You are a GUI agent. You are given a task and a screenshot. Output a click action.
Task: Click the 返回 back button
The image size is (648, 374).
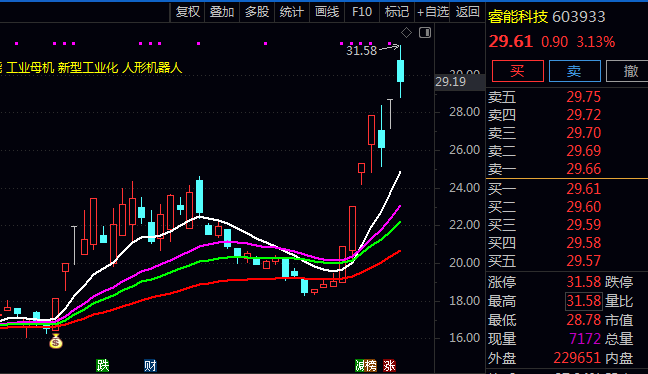pyautogui.click(x=467, y=12)
